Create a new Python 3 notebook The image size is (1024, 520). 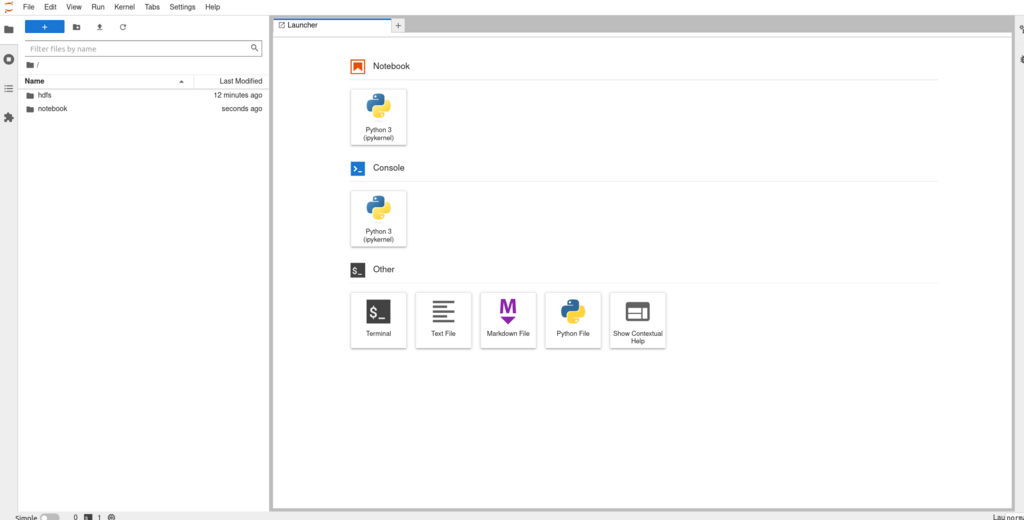click(378, 117)
